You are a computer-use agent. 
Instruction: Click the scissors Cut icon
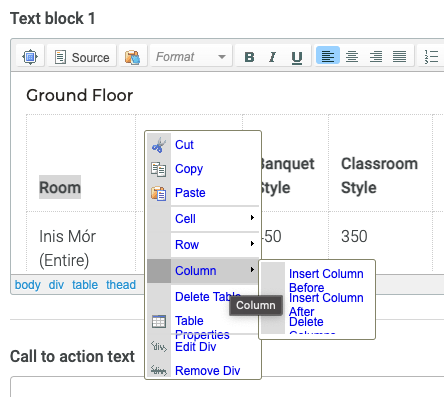tap(159, 145)
